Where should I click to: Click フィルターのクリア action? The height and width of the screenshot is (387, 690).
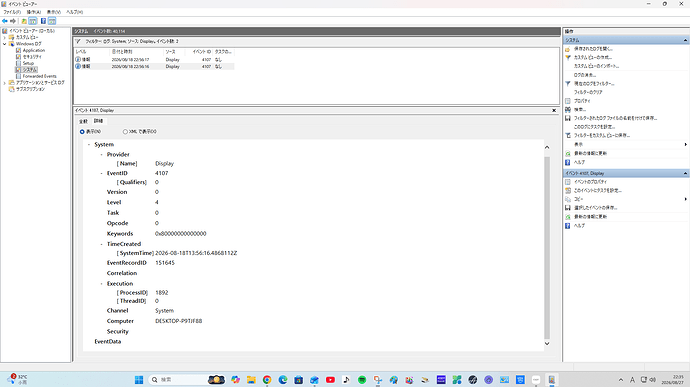[x=588, y=92]
